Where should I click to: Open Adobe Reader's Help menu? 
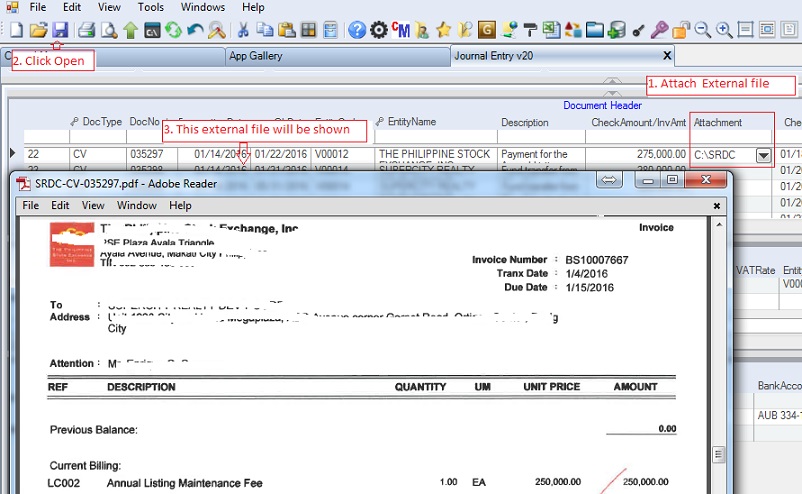pyautogui.click(x=180, y=205)
